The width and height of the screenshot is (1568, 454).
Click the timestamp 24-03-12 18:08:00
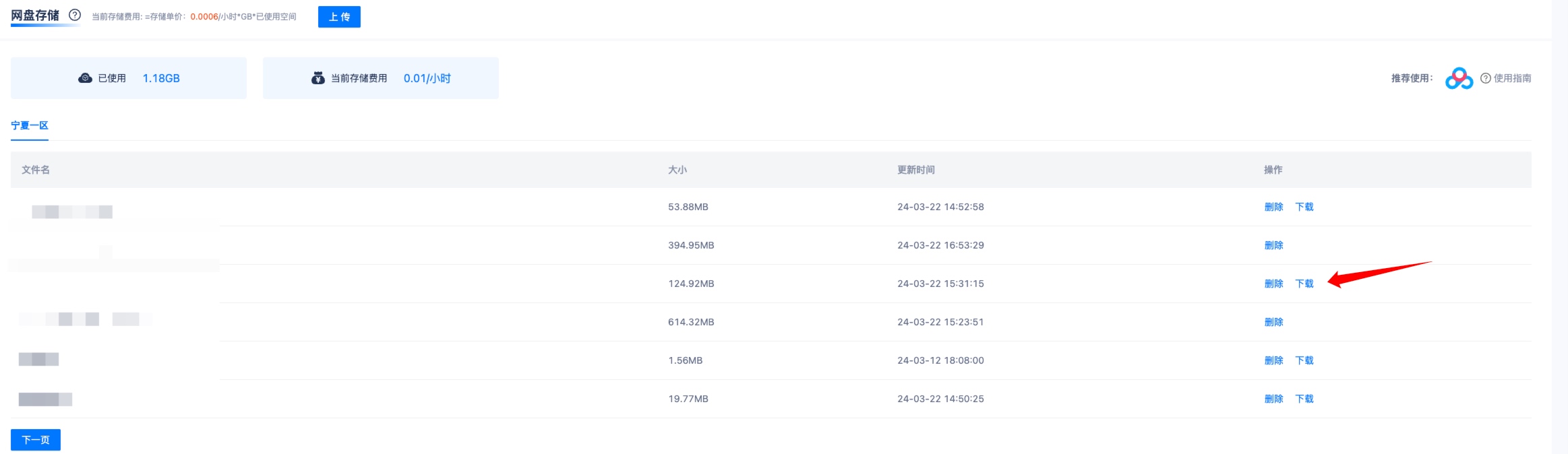[x=940, y=360]
